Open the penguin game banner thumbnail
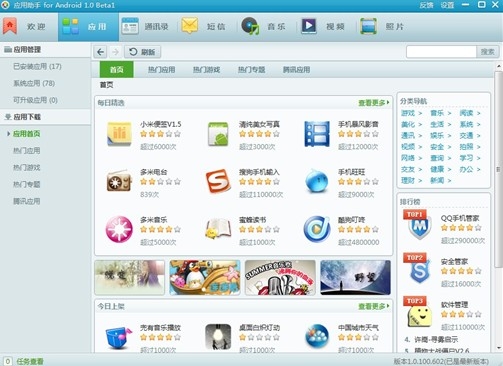 tap(205, 278)
